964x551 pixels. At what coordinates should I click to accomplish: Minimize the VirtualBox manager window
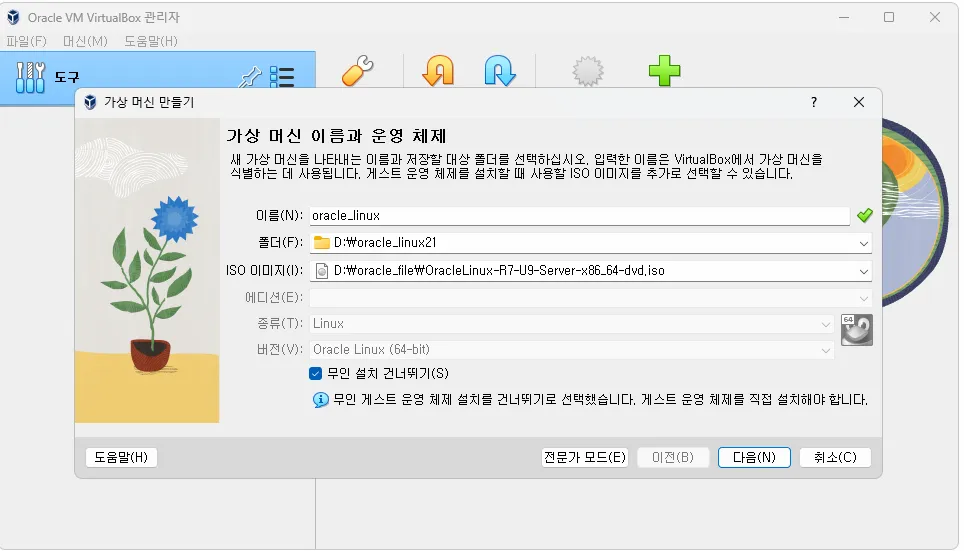coord(844,17)
